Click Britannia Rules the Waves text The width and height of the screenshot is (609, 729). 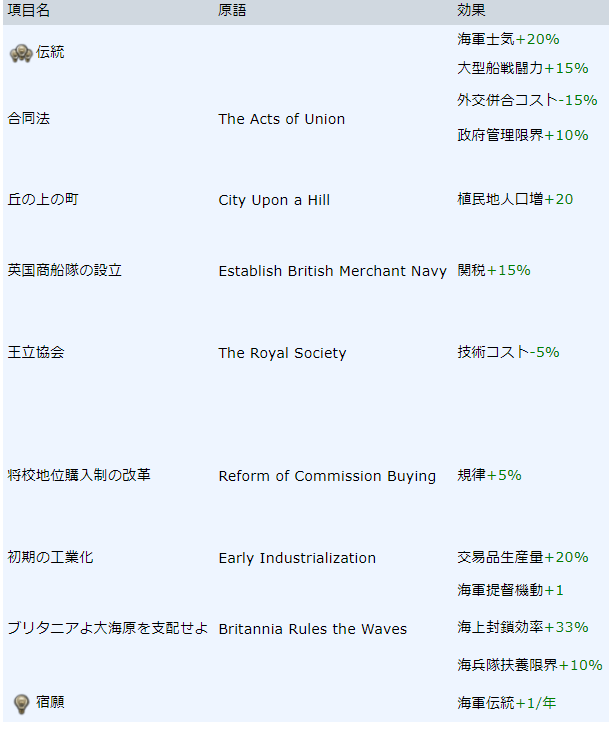(313, 629)
